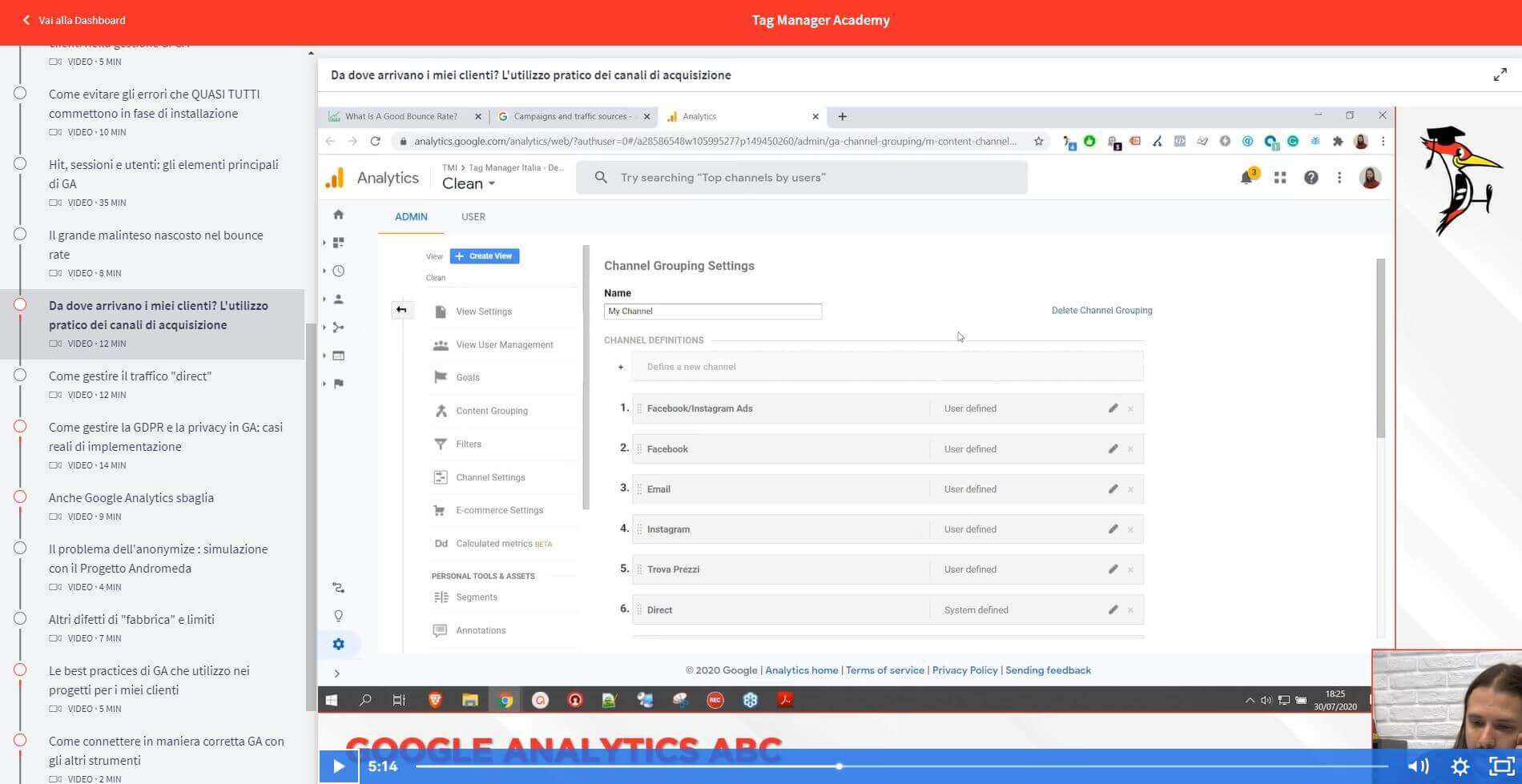Open the Analytics help question mark
The width and height of the screenshot is (1522, 784).
1311,178
